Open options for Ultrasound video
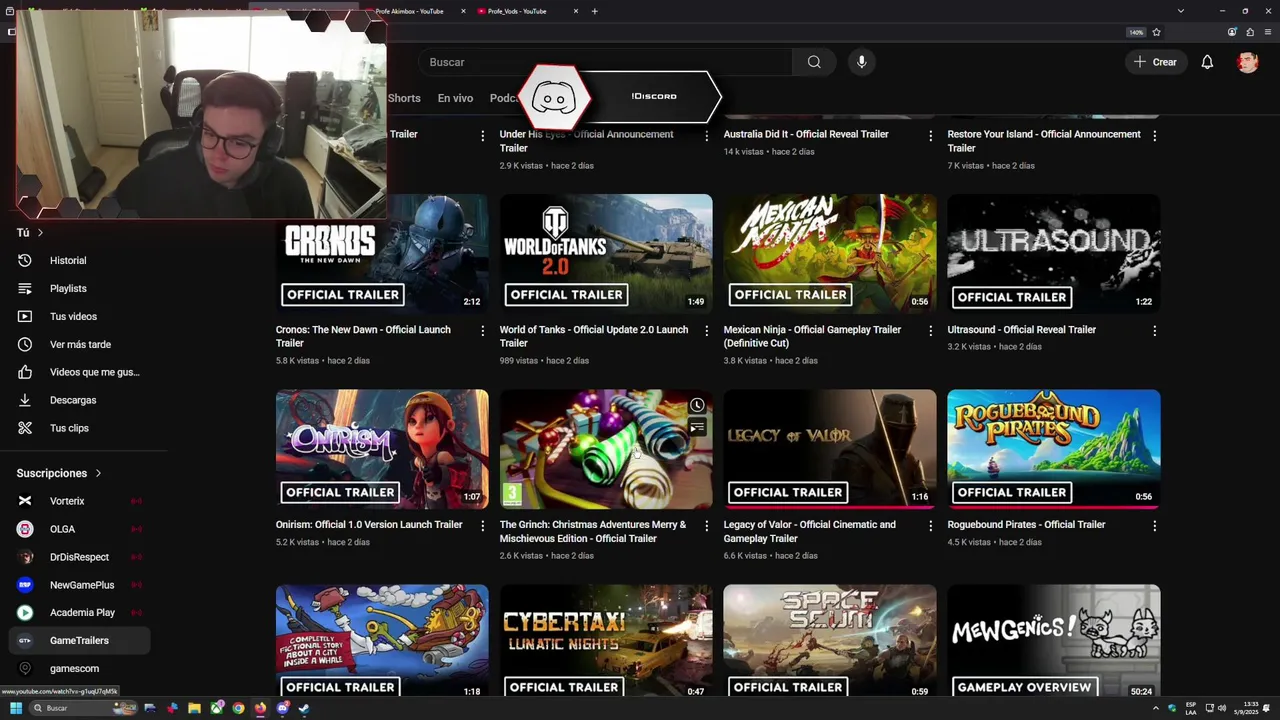 pyautogui.click(x=1155, y=330)
